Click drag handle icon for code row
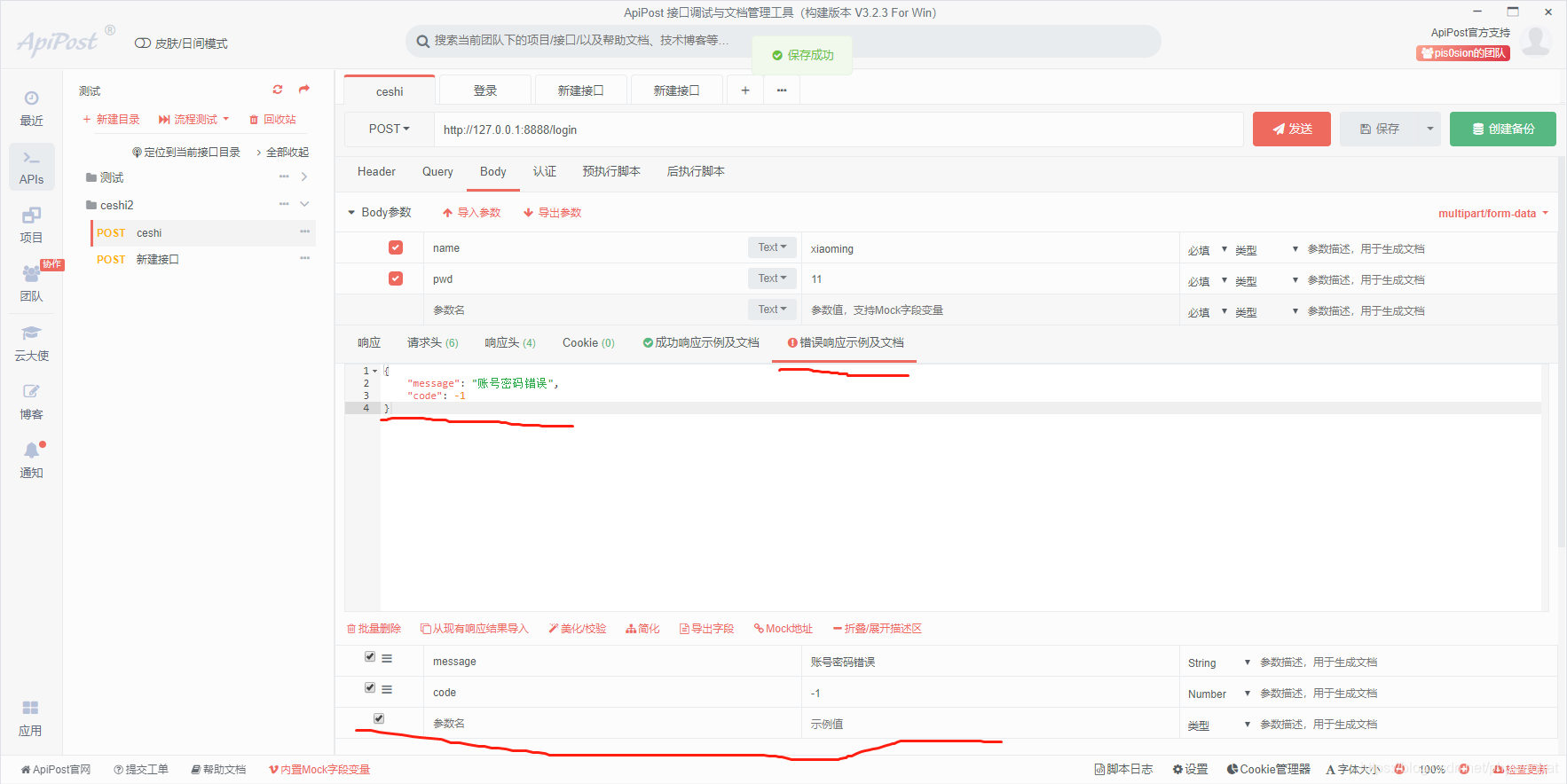Screen dimensions: 1567x784 click(x=387, y=689)
